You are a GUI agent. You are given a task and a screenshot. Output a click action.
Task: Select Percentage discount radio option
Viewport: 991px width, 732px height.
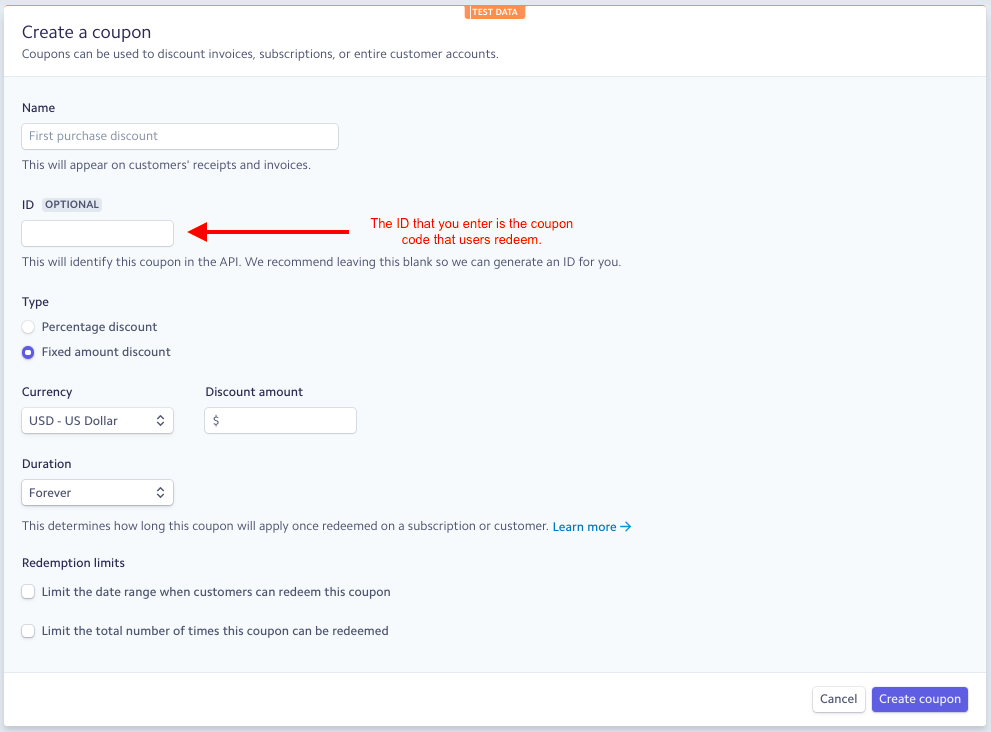[28, 327]
